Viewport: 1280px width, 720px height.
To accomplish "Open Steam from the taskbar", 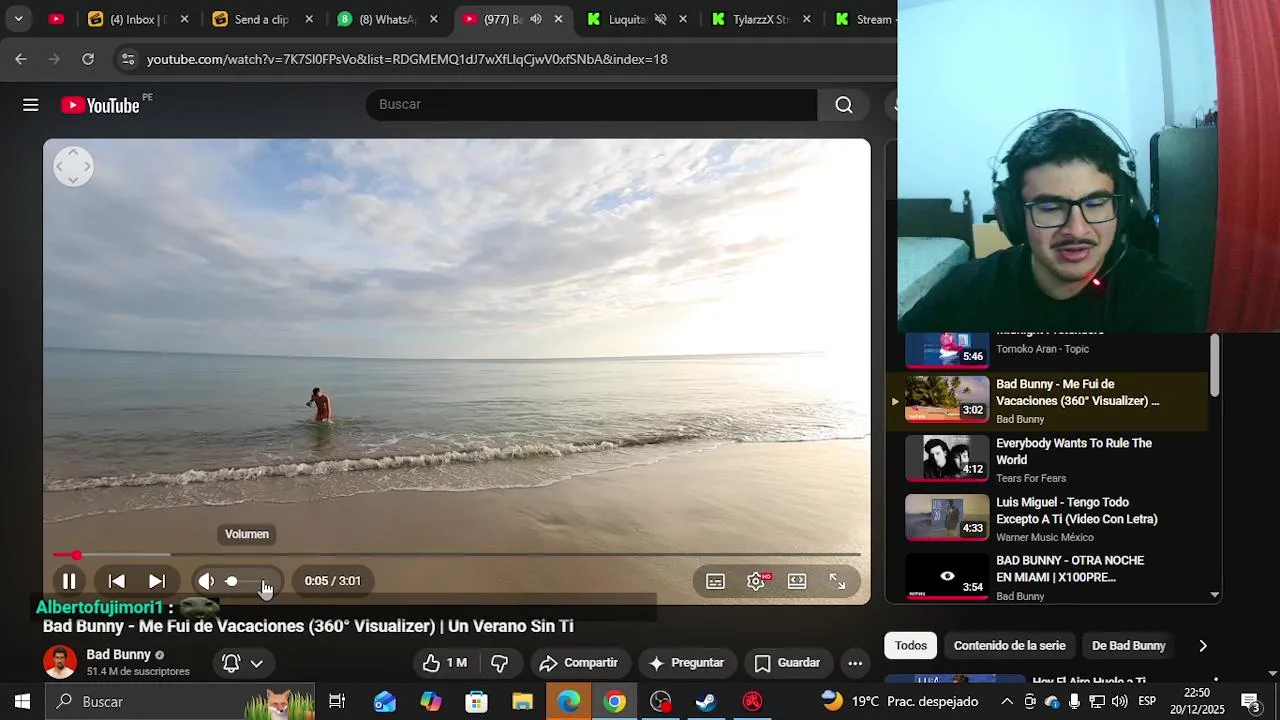I will pos(706,702).
